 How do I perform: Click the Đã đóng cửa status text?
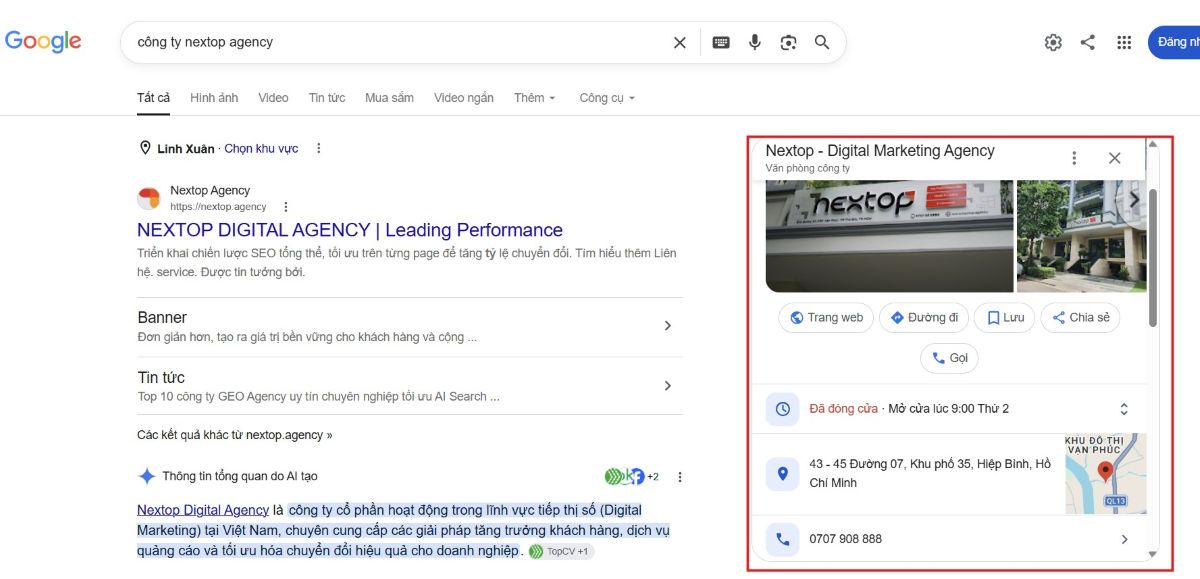pyautogui.click(x=844, y=409)
